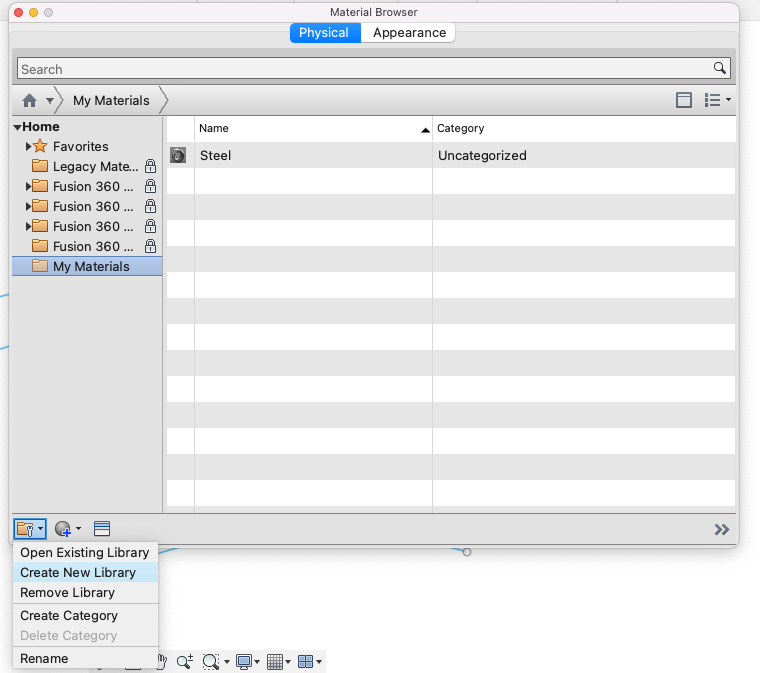760x673 pixels.
Task: Click the Search input field
Action: 373,68
